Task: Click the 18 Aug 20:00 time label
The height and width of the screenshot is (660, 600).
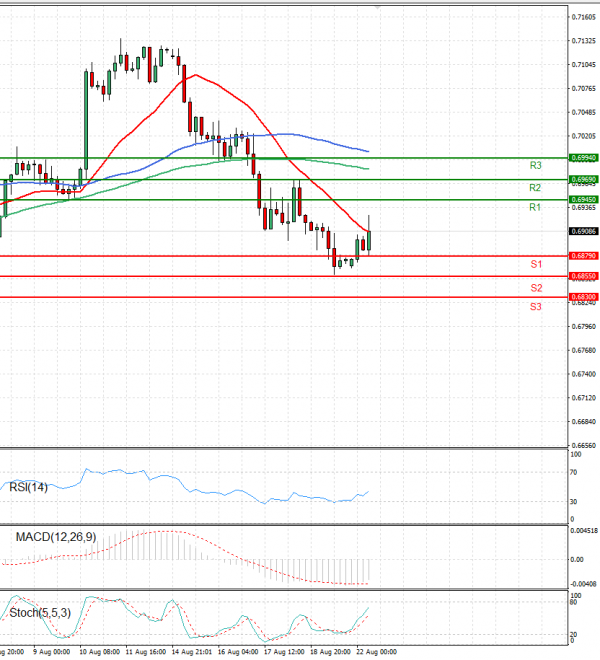Action: click(x=330, y=652)
